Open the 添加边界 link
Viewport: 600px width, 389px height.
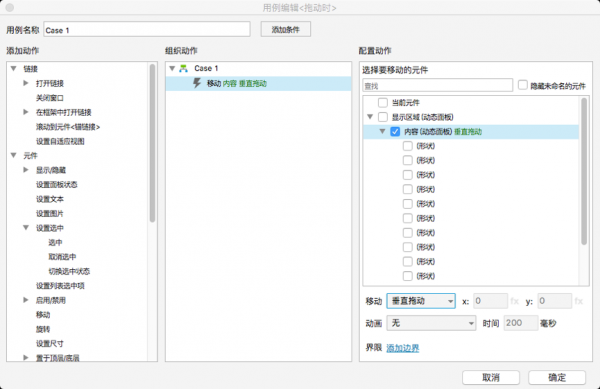(x=403, y=348)
